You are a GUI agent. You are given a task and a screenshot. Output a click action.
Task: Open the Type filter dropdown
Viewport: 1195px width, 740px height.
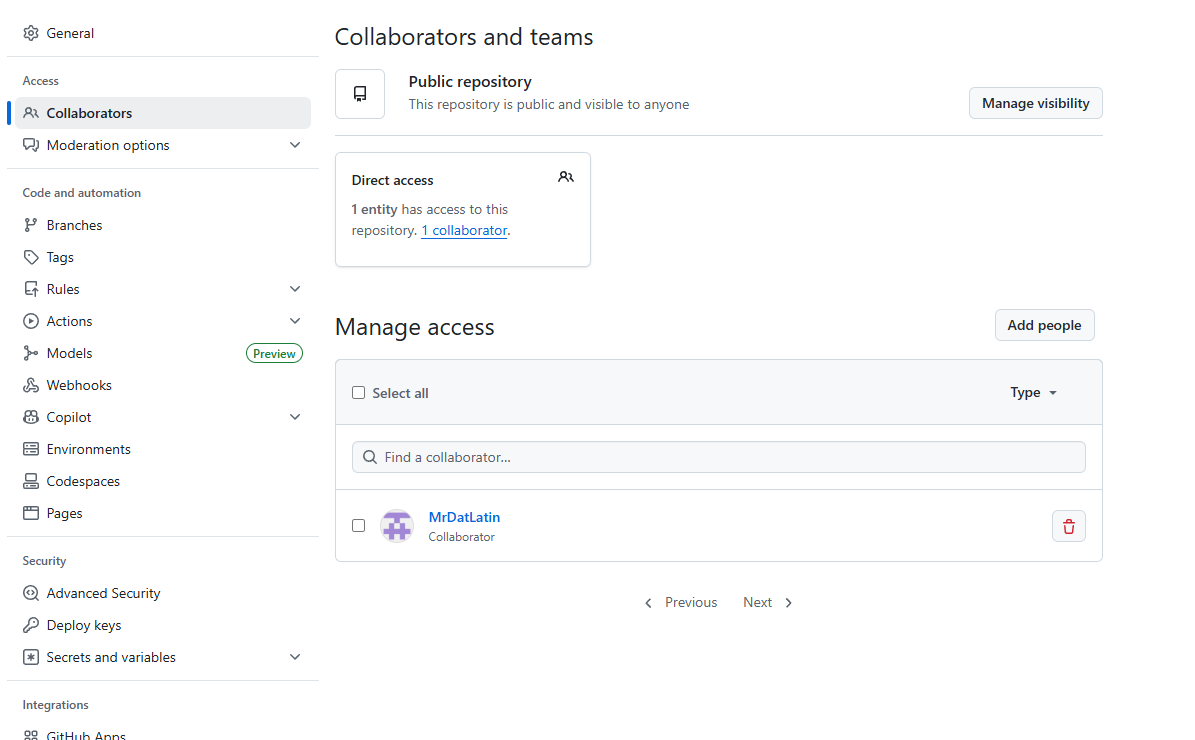coord(1033,393)
